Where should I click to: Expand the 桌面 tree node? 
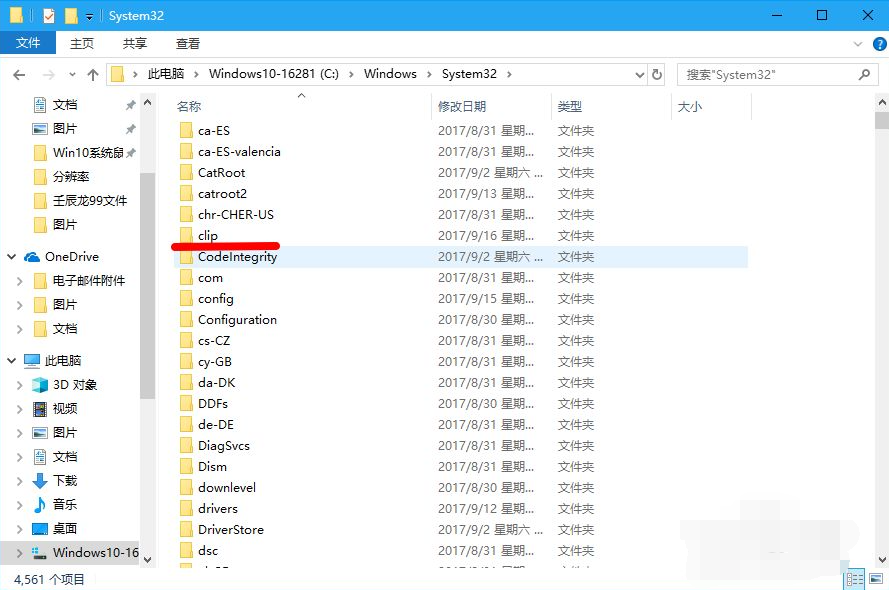19,529
